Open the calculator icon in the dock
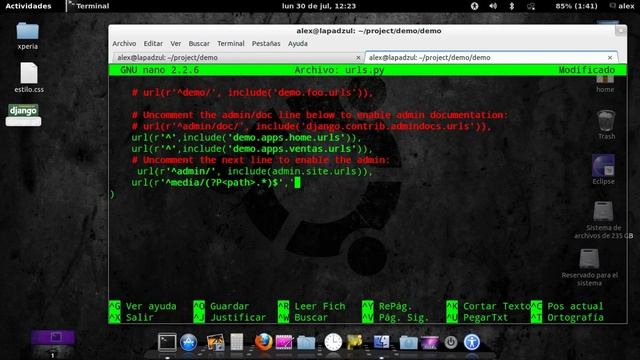The height and width of the screenshot is (360, 640). pyautogui.click(x=237, y=342)
